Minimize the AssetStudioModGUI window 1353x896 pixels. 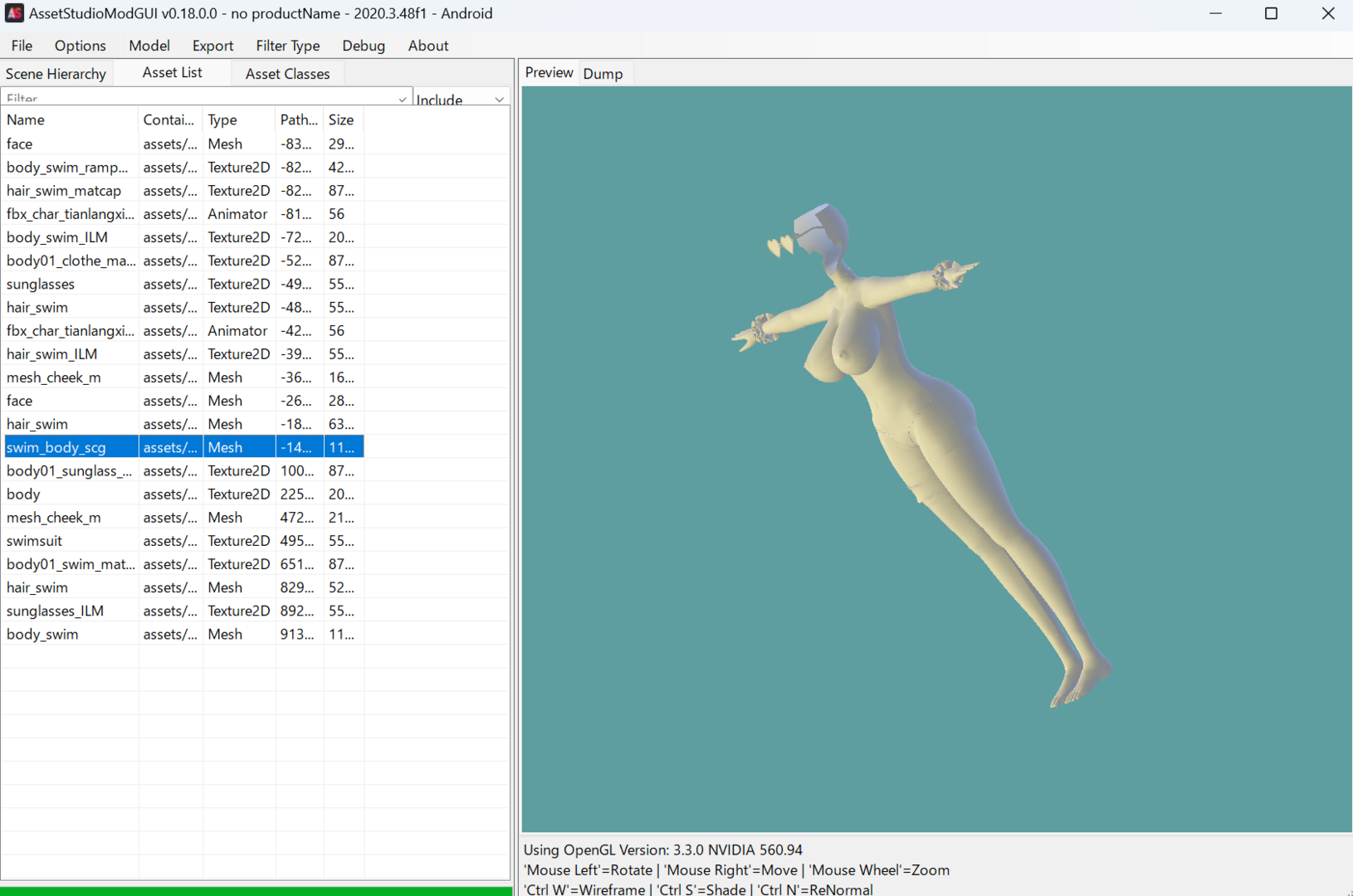1216,13
